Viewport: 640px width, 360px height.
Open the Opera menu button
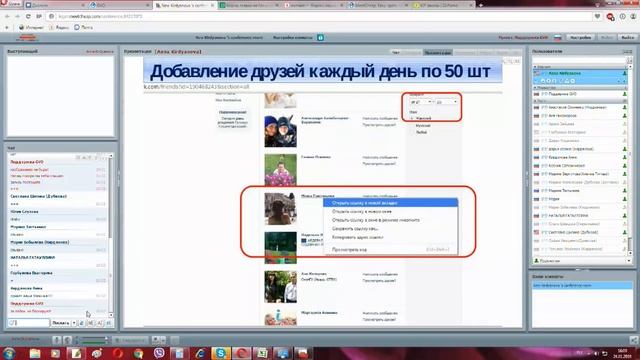[x=11, y=4]
